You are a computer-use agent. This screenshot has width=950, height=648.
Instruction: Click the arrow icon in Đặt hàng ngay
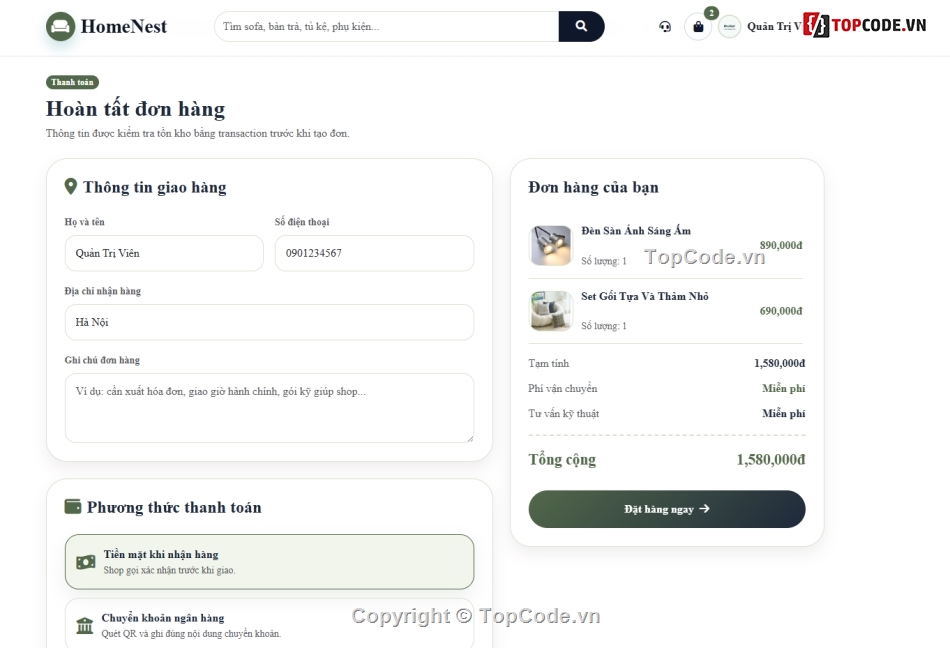[704, 509]
